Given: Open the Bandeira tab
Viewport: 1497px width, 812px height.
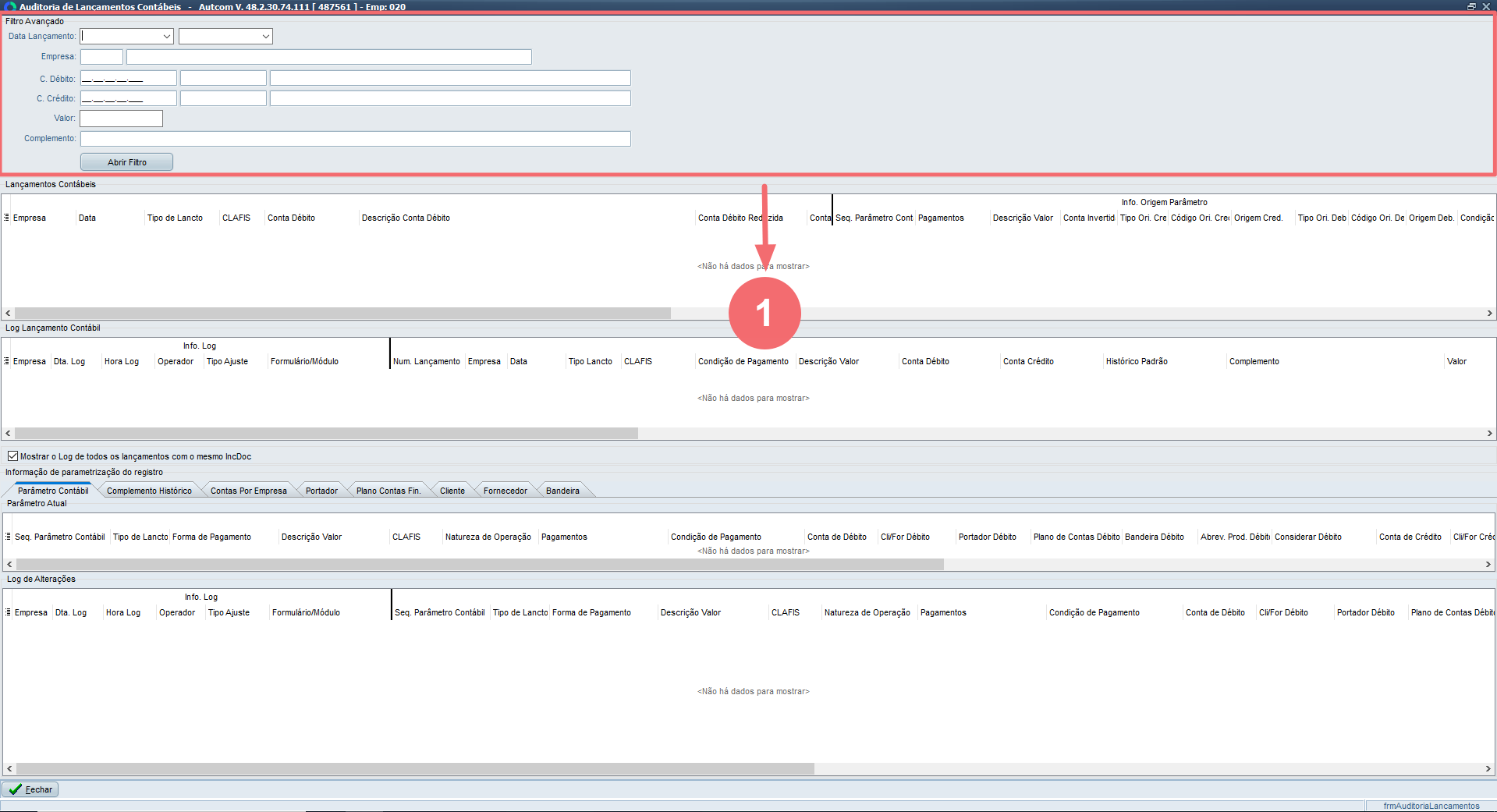Looking at the screenshot, I should [x=562, y=491].
